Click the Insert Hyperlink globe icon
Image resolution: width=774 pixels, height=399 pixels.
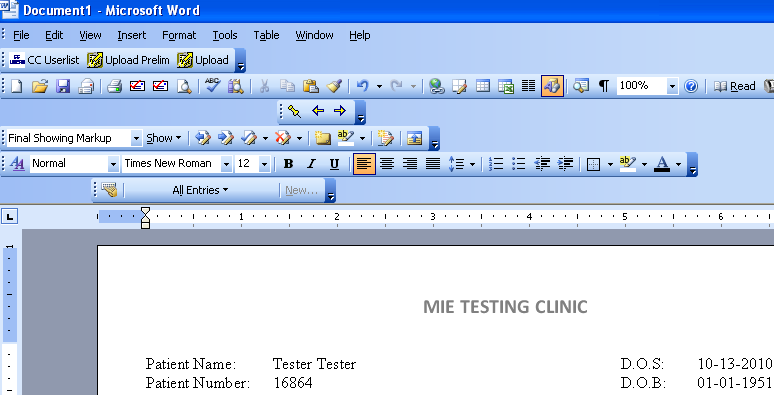[436, 86]
